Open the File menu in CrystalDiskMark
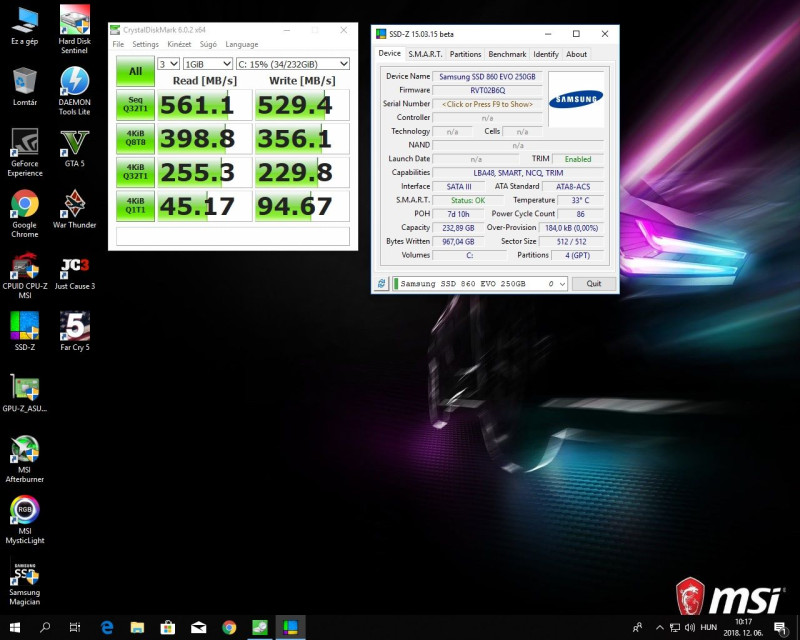Viewport: 800px width, 640px height. tap(118, 44)
